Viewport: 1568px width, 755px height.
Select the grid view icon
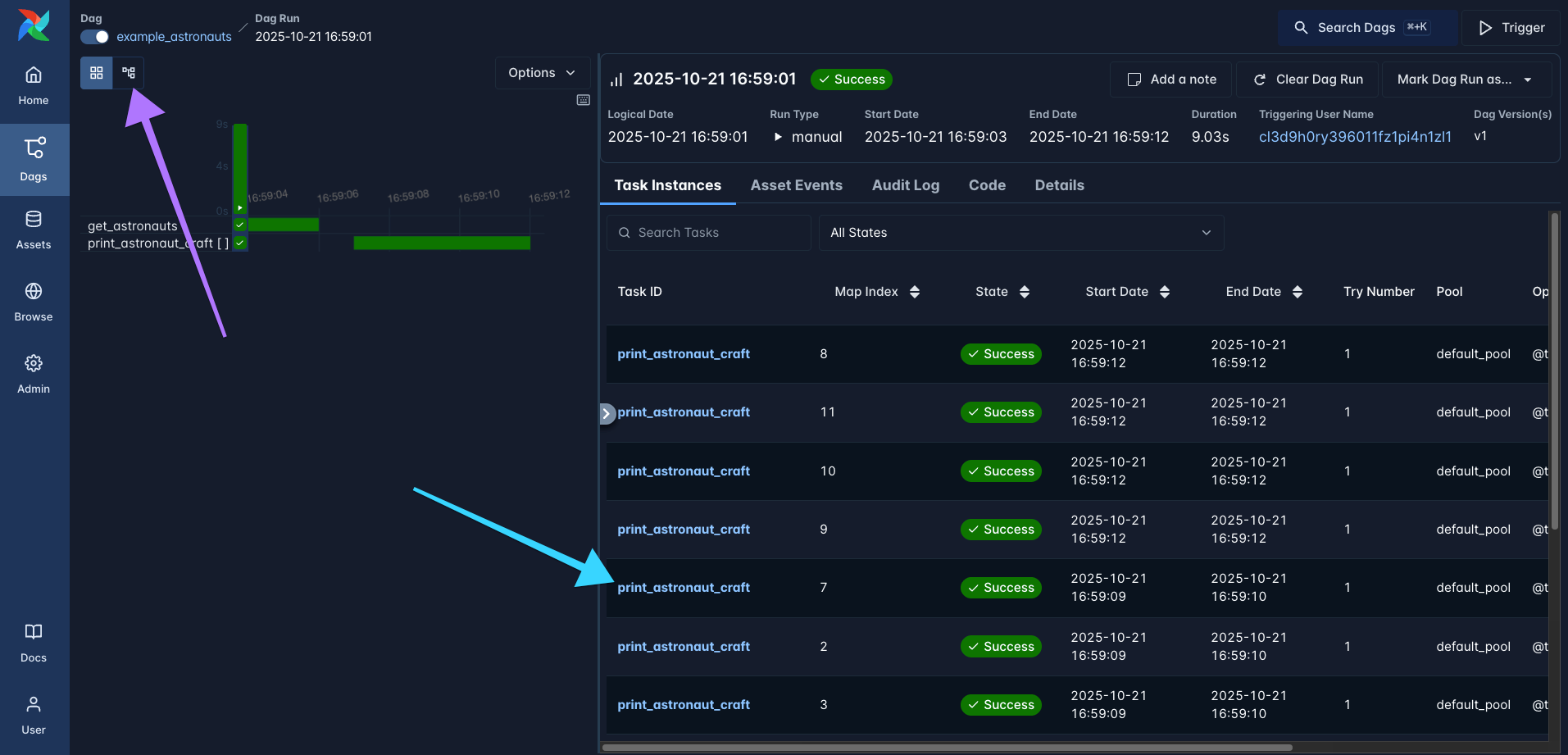point(96,73)
